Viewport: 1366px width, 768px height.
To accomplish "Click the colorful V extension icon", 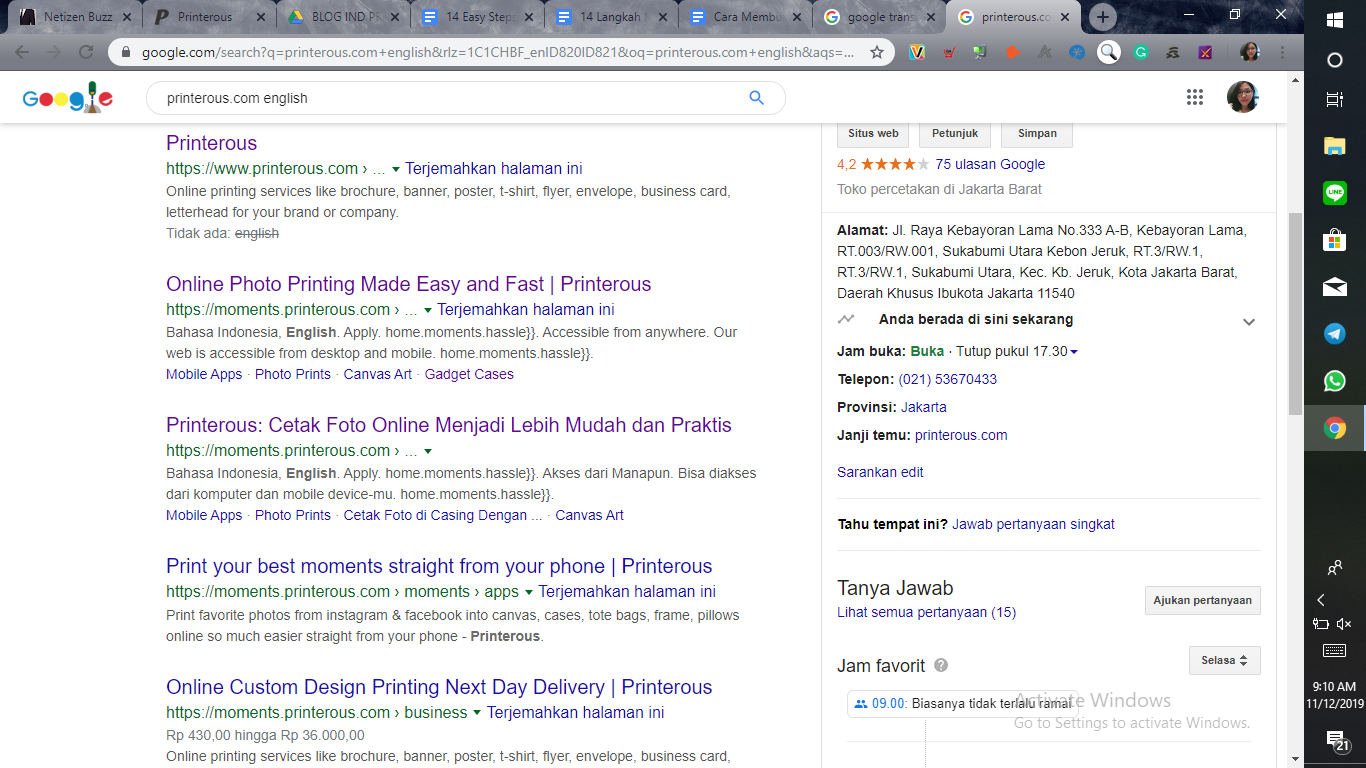I will coord(916,52).
